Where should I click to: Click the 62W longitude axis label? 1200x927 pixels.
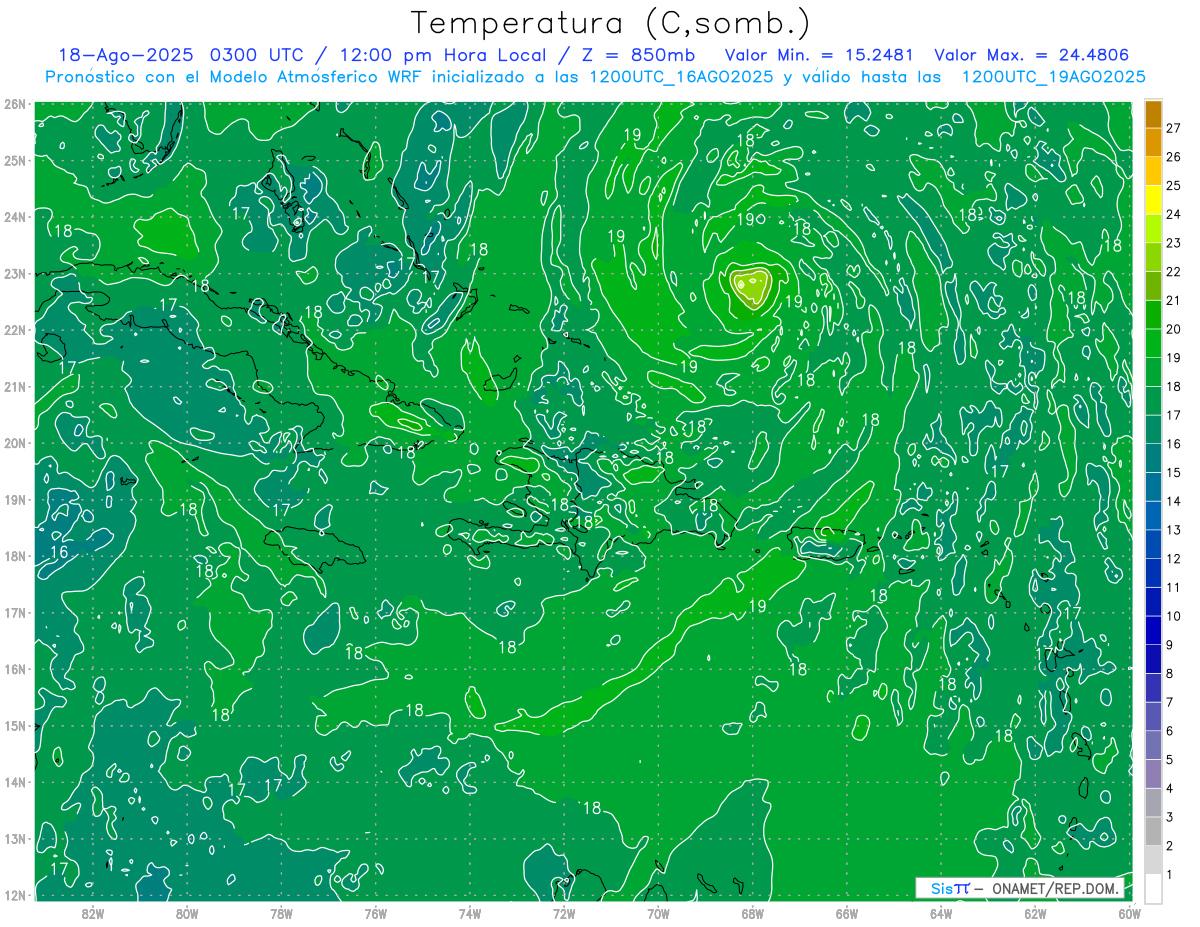1035,913
